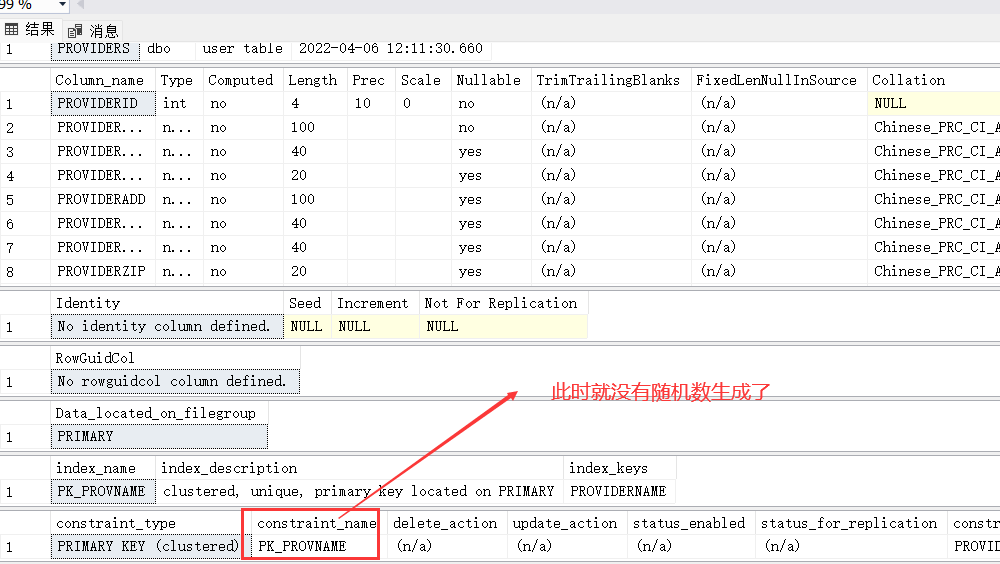
Task: Click the Collation NULL cell
Action: tap(930, 103)
